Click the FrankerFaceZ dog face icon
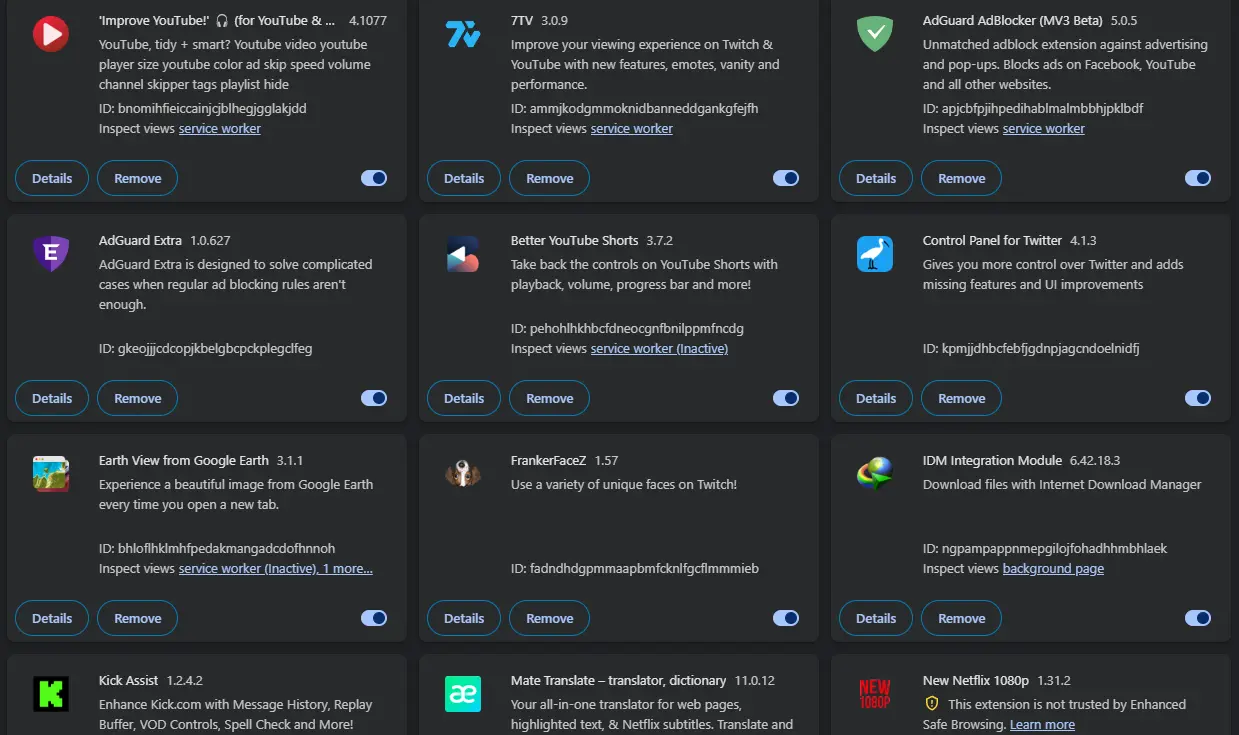 pos(462,474)
